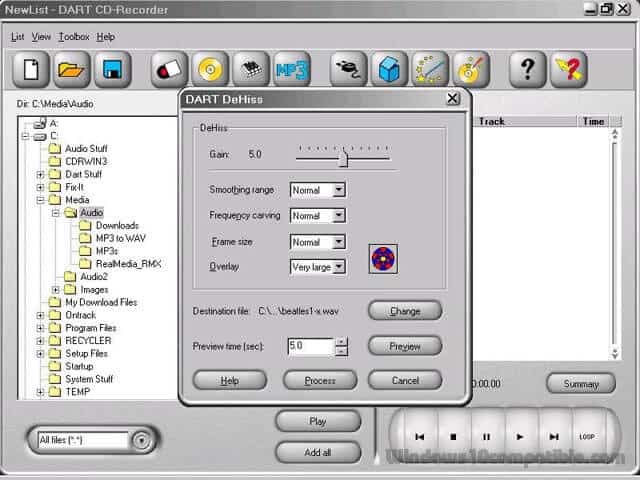Click the blue cube toolbar icon
640x480 pixels.
pyautogui.click(x=389, y=70)
